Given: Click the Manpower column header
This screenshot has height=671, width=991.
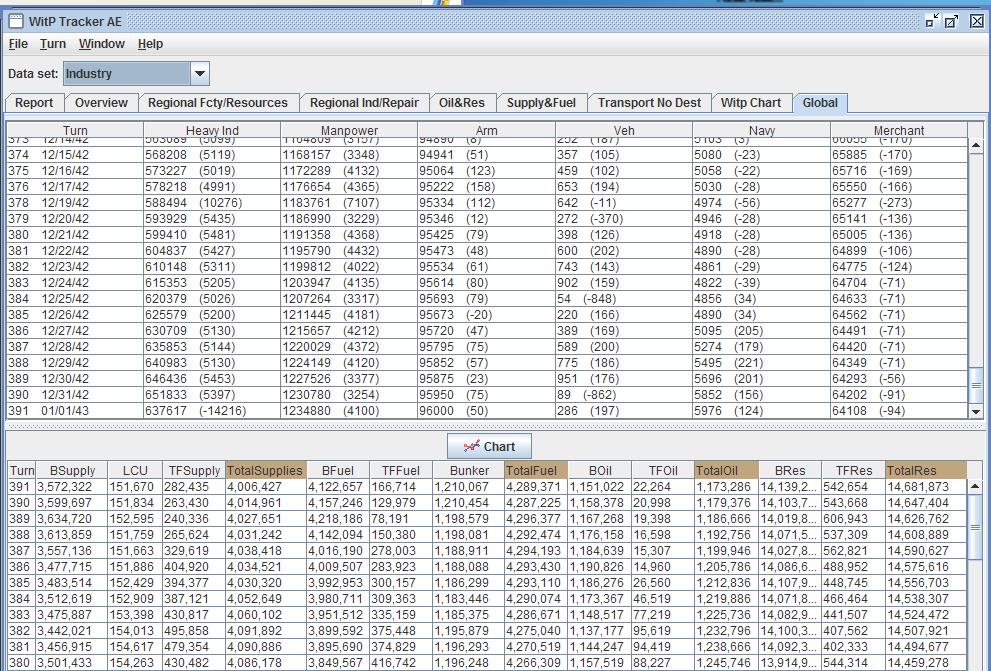Looking at the screenshot, I should pyautogui.click(x=349, y=130).
